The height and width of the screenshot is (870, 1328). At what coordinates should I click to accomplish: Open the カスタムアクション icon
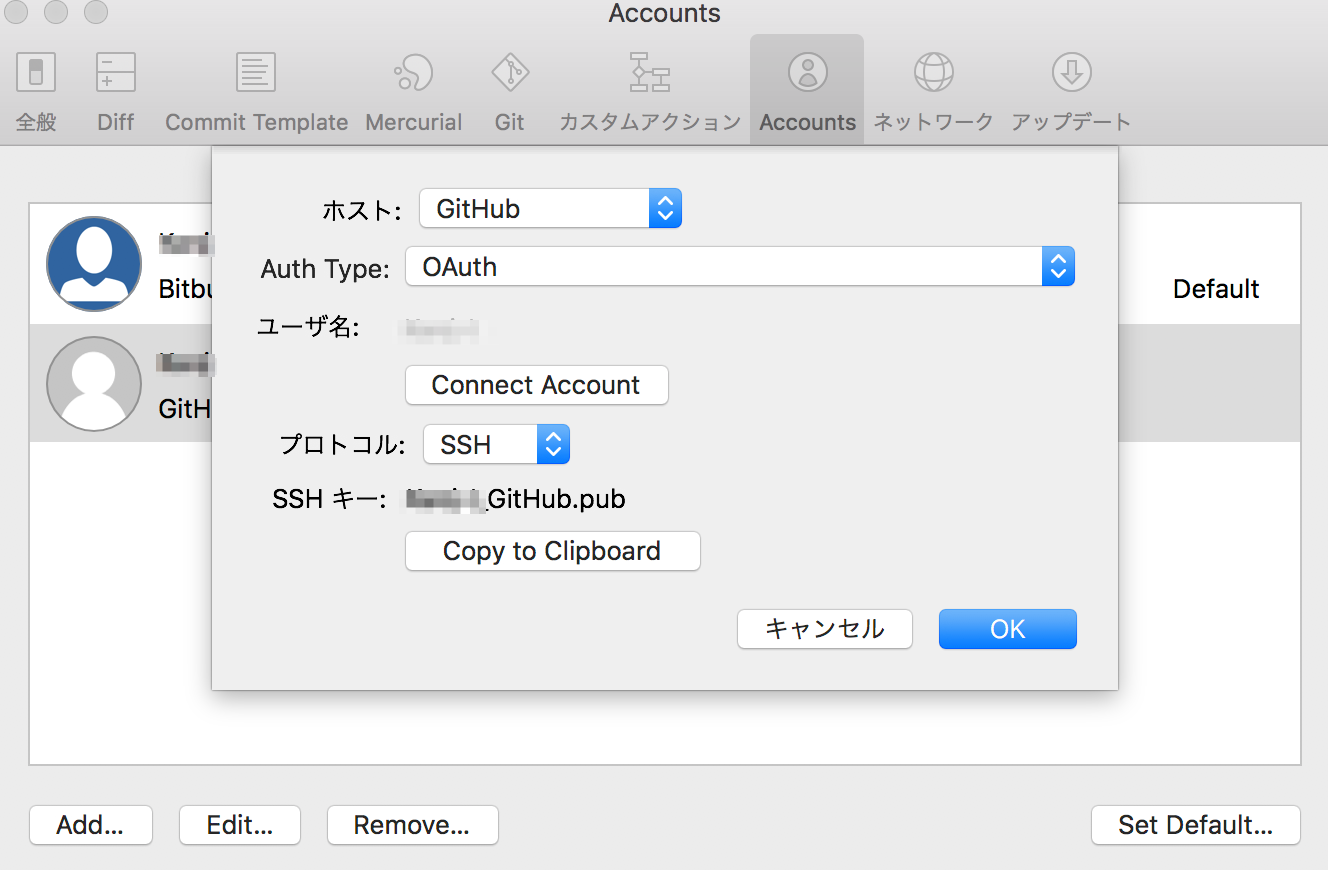pos(650,73)
